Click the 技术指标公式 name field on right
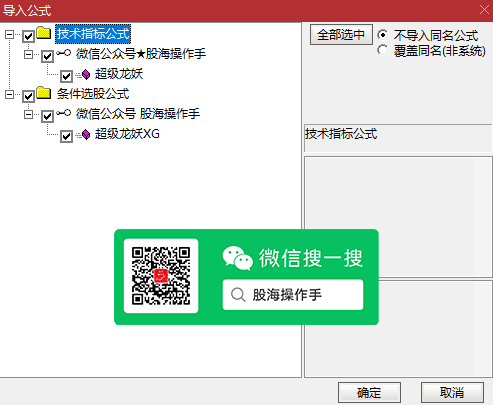Image resolution: width=493 pixels, height=405 pixels. pyautogui.click(x=398, y=138)
